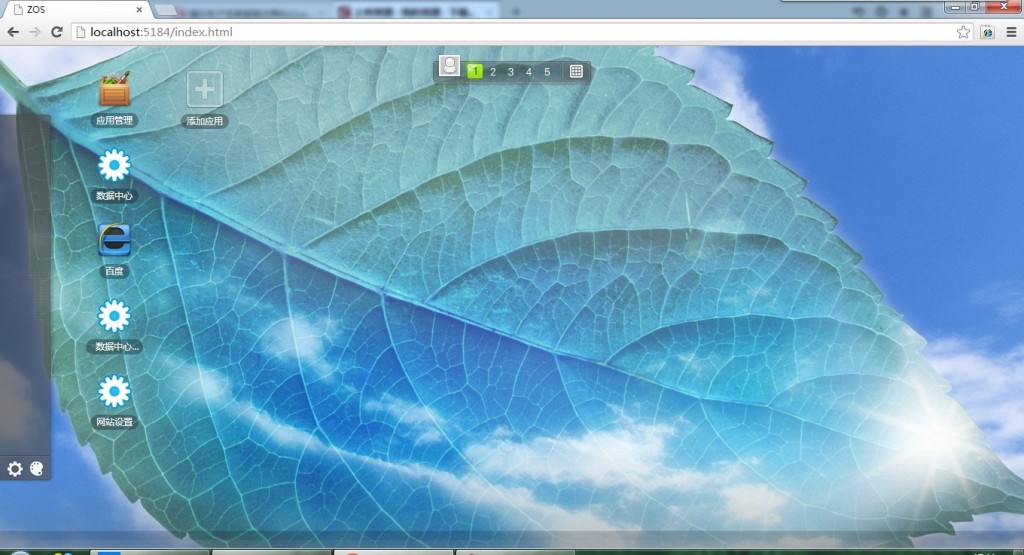Close the ZOS browser tab
The image size is (1024, 555).
click(139, 10)
